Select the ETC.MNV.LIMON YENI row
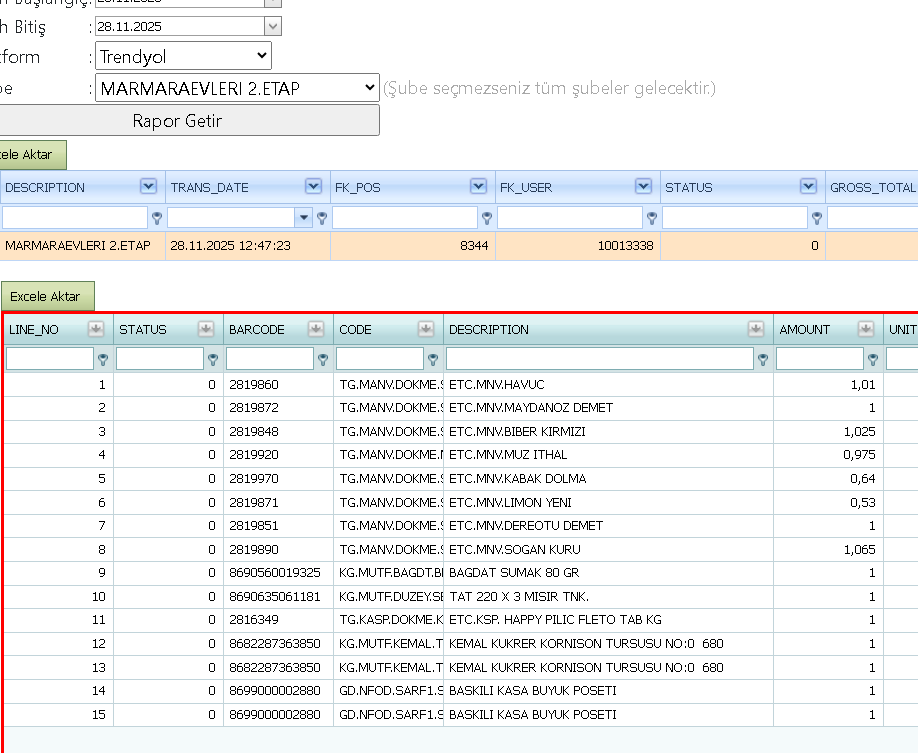The image size is (918, 753). point(461,502)
